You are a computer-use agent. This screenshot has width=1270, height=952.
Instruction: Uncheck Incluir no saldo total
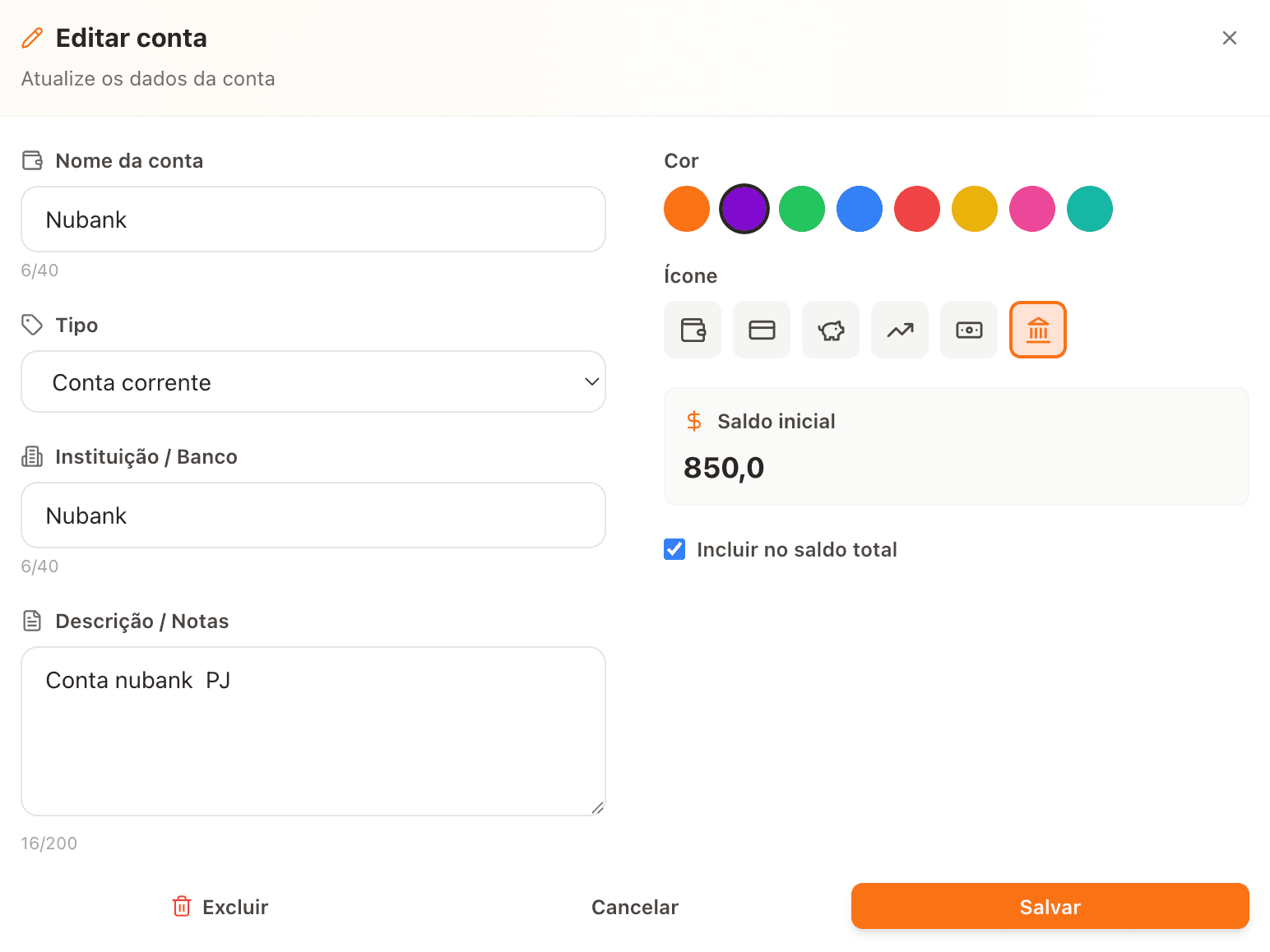(674, 549)
